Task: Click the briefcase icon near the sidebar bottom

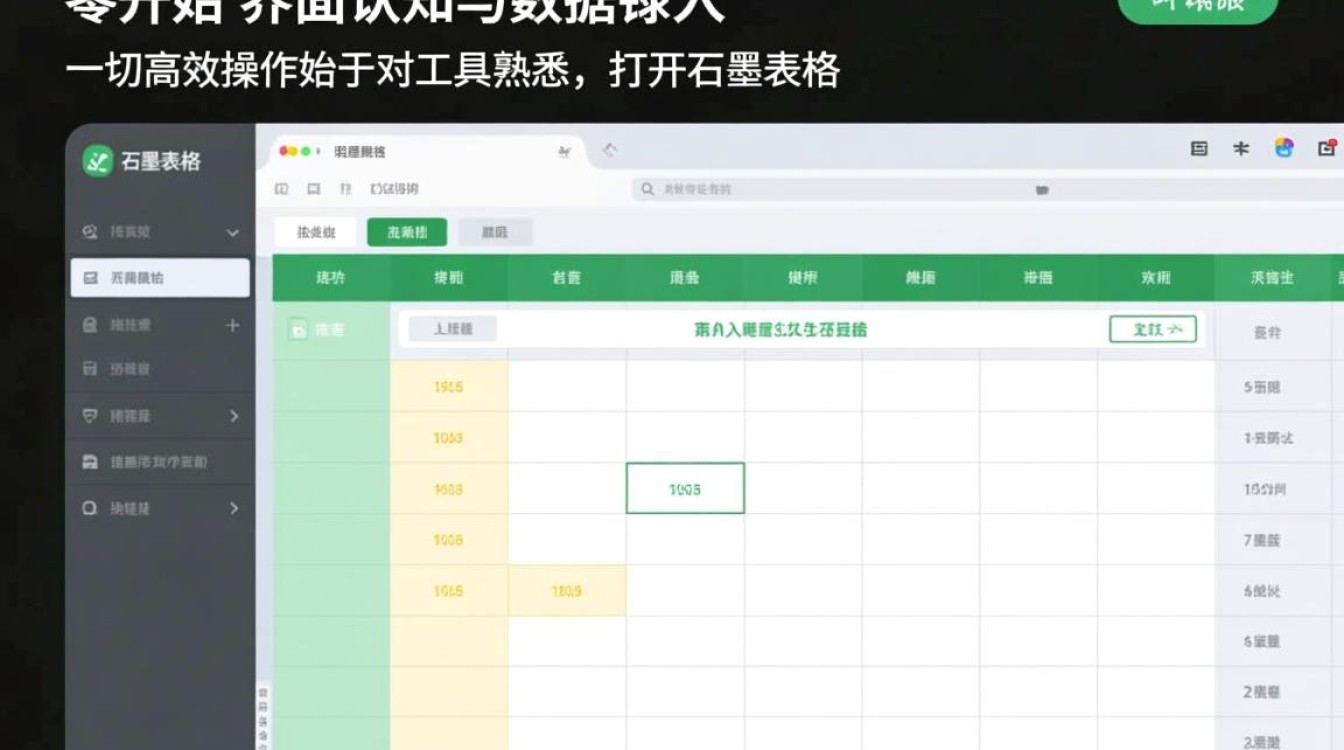Action: tap(91, 462)
